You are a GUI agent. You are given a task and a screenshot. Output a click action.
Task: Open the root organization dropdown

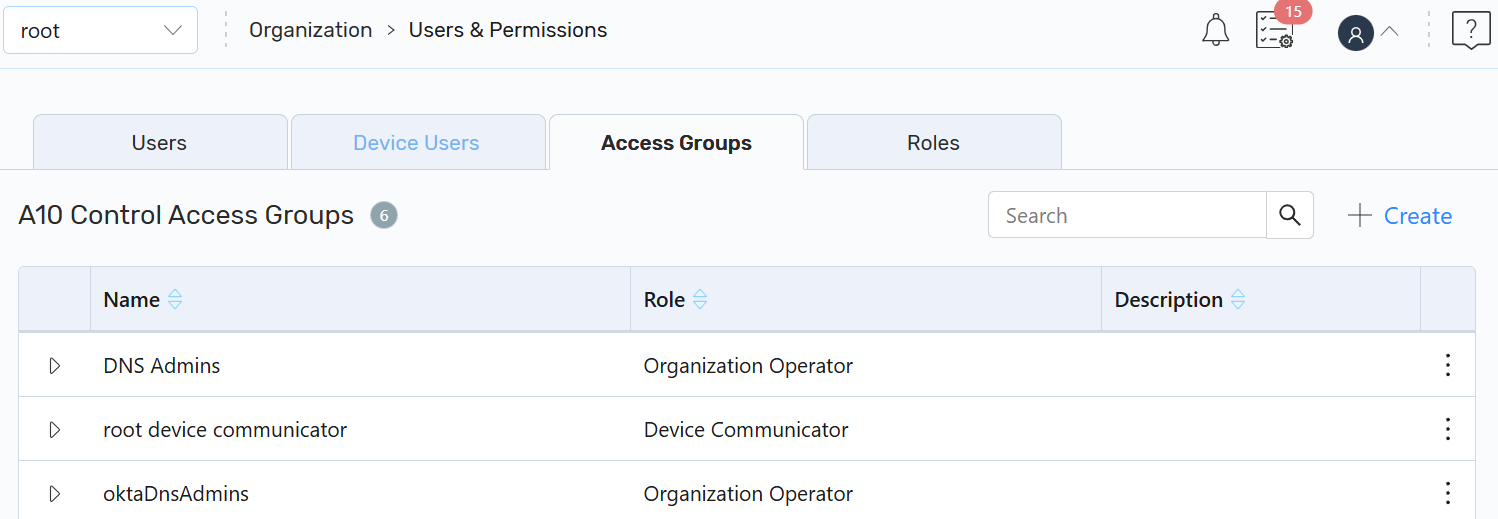101,31
